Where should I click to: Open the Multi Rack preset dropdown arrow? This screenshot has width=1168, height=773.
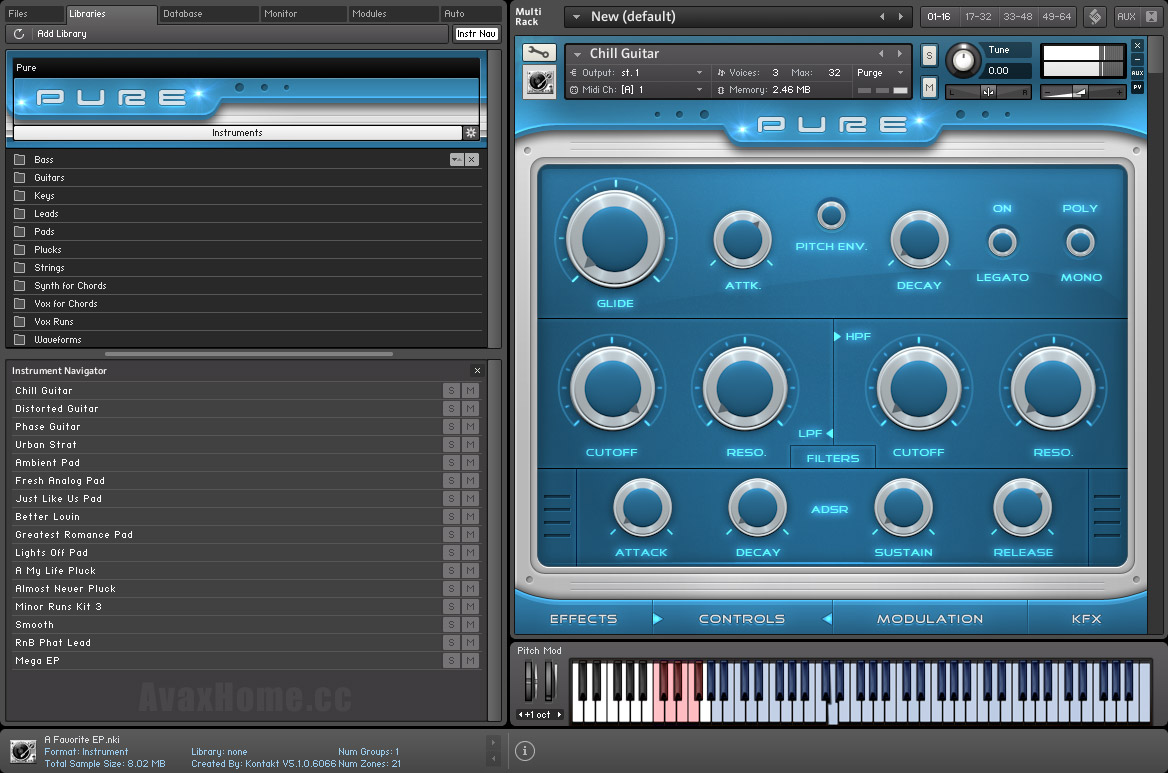[577, 16]
